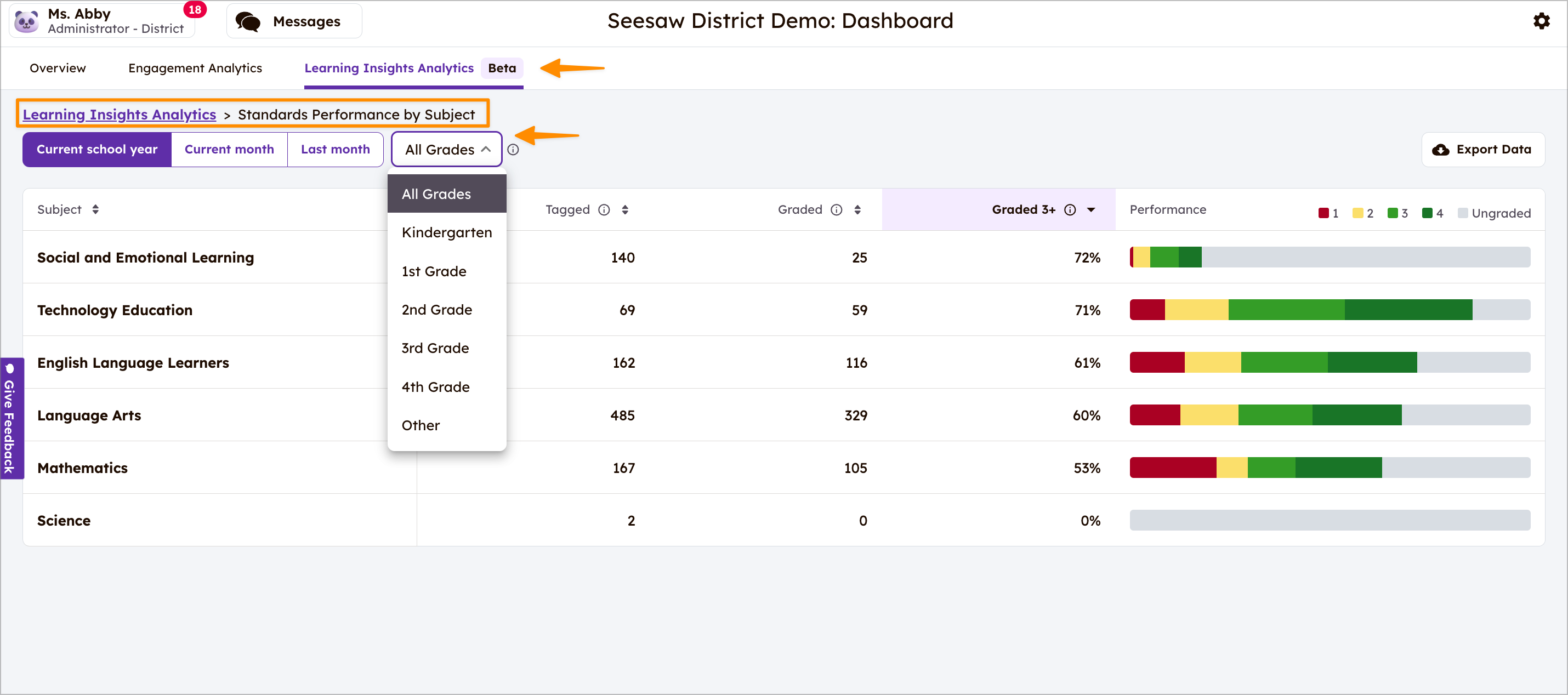Viewport: 1568px width, 695px height.
Task: Select Current school year range
Action: coord(97,150)
